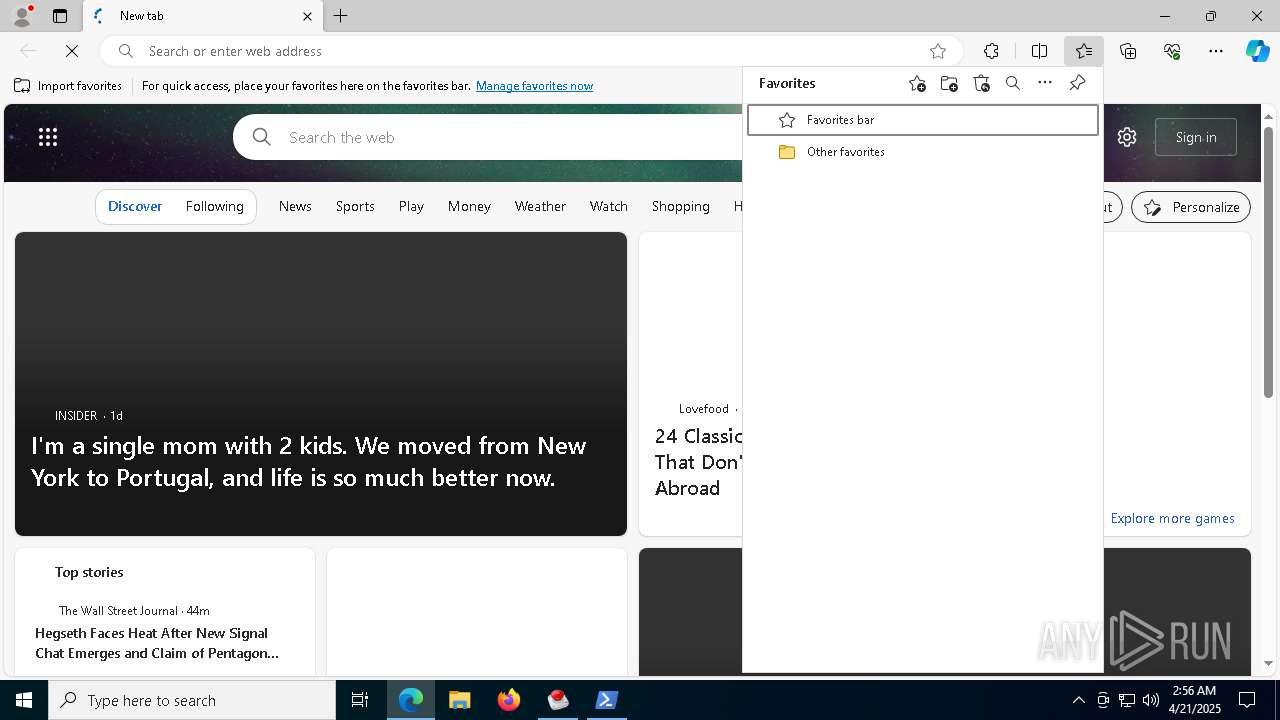This screenshot has height=720, width=1280.
Task: Open PowerShell from the taskbar
Action: click(607, 700)
